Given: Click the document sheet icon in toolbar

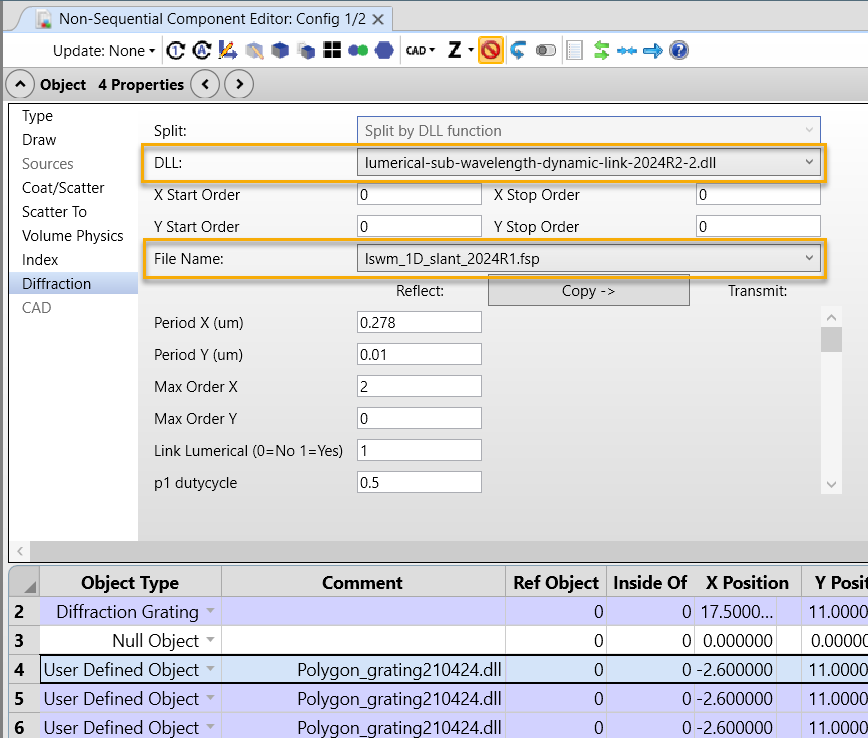Looking at the screenshot, I should point(575,51).
